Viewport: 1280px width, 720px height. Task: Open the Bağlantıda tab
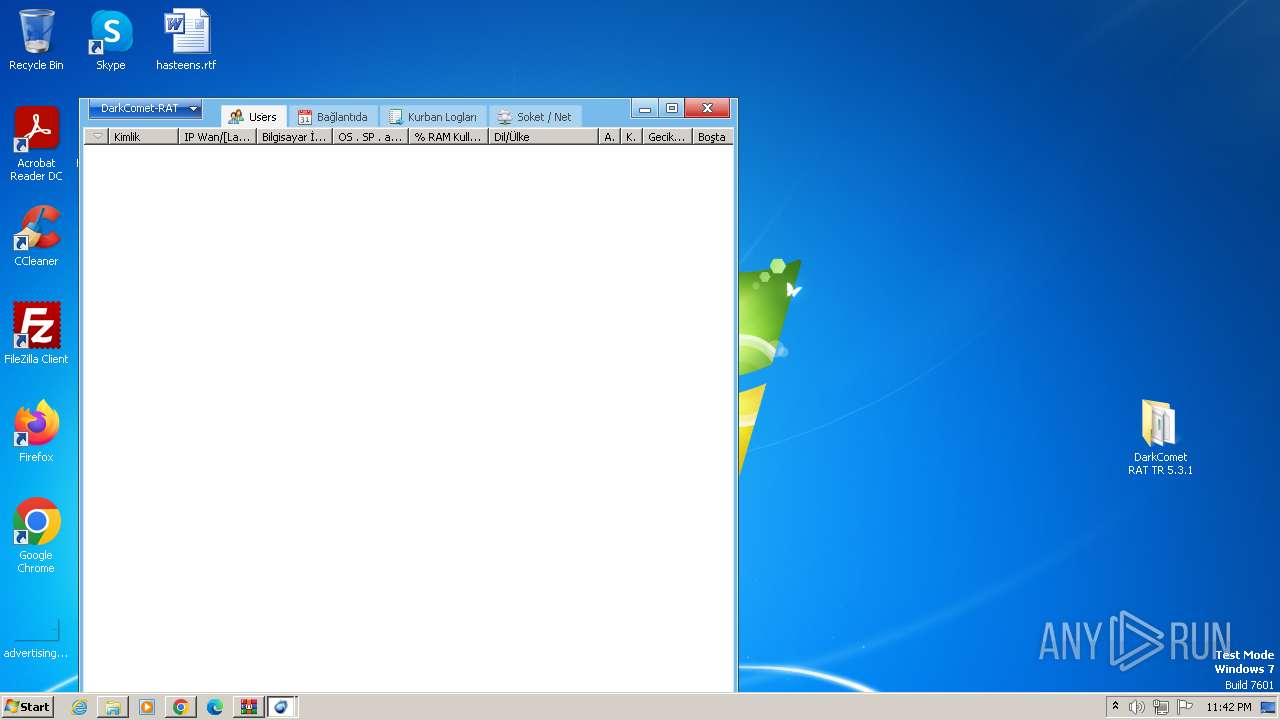(334, 116)
